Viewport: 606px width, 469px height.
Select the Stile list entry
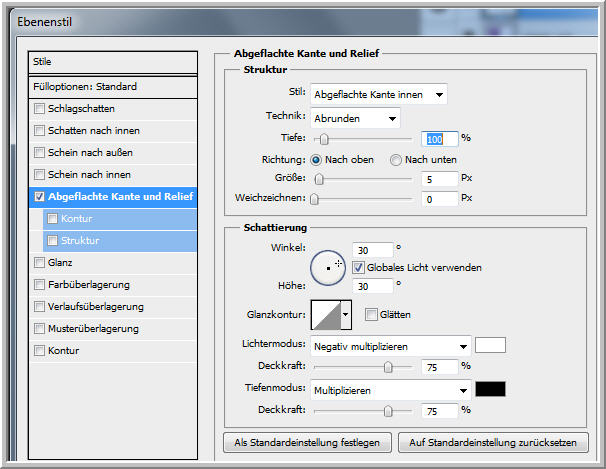point(113,62)
